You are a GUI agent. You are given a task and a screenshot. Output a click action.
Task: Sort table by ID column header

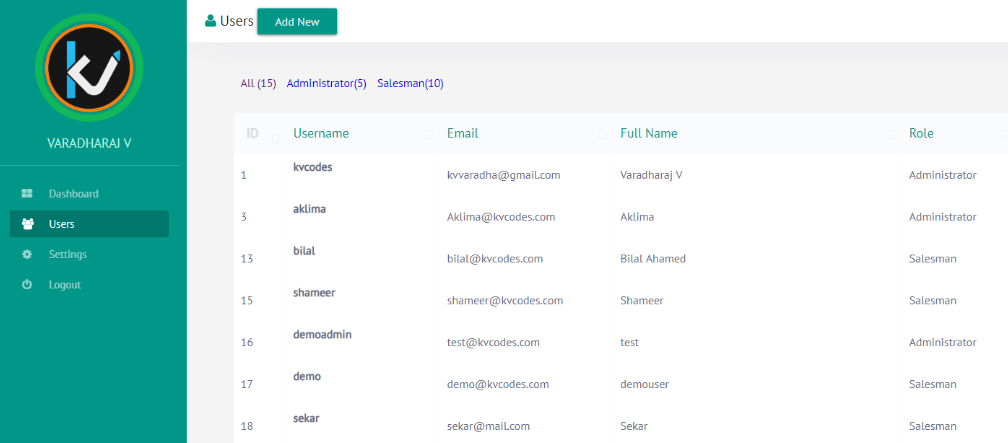(252, 134)
